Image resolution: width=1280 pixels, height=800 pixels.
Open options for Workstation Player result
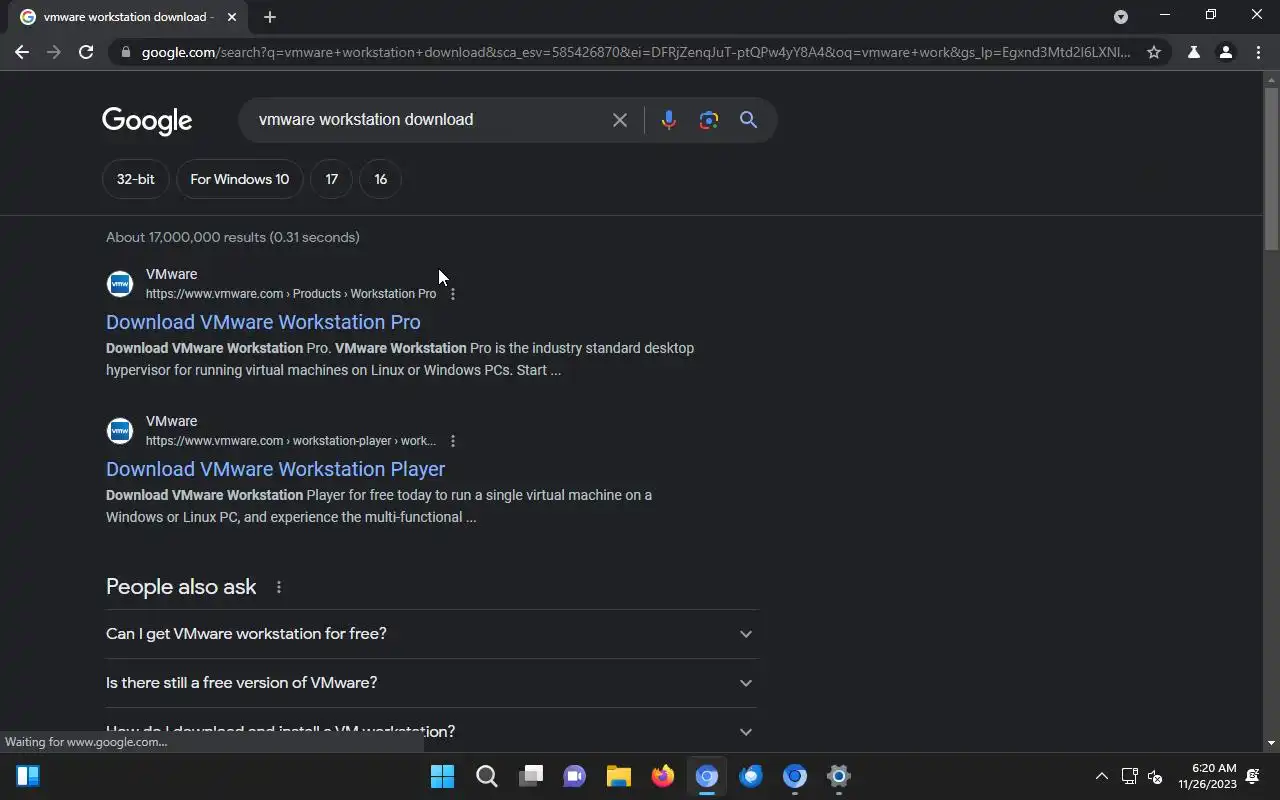[x=453, y=441]
